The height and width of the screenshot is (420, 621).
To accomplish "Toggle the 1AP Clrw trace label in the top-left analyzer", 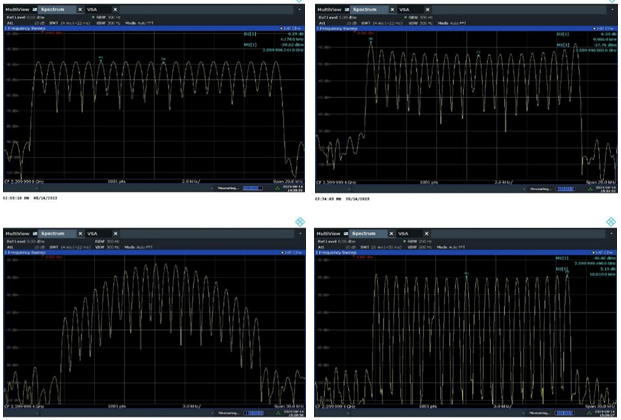I will pyautogui.click(x=292, y=28).
